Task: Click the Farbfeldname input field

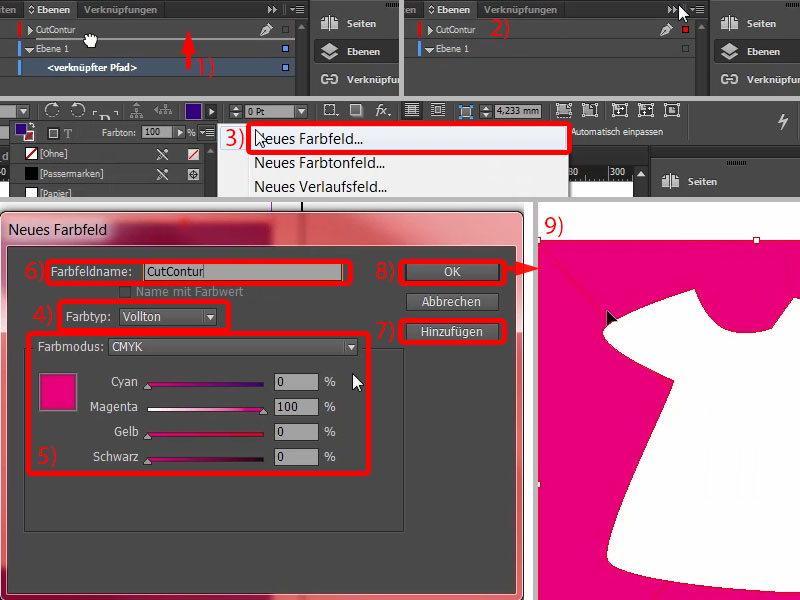Action: point(243,272)
